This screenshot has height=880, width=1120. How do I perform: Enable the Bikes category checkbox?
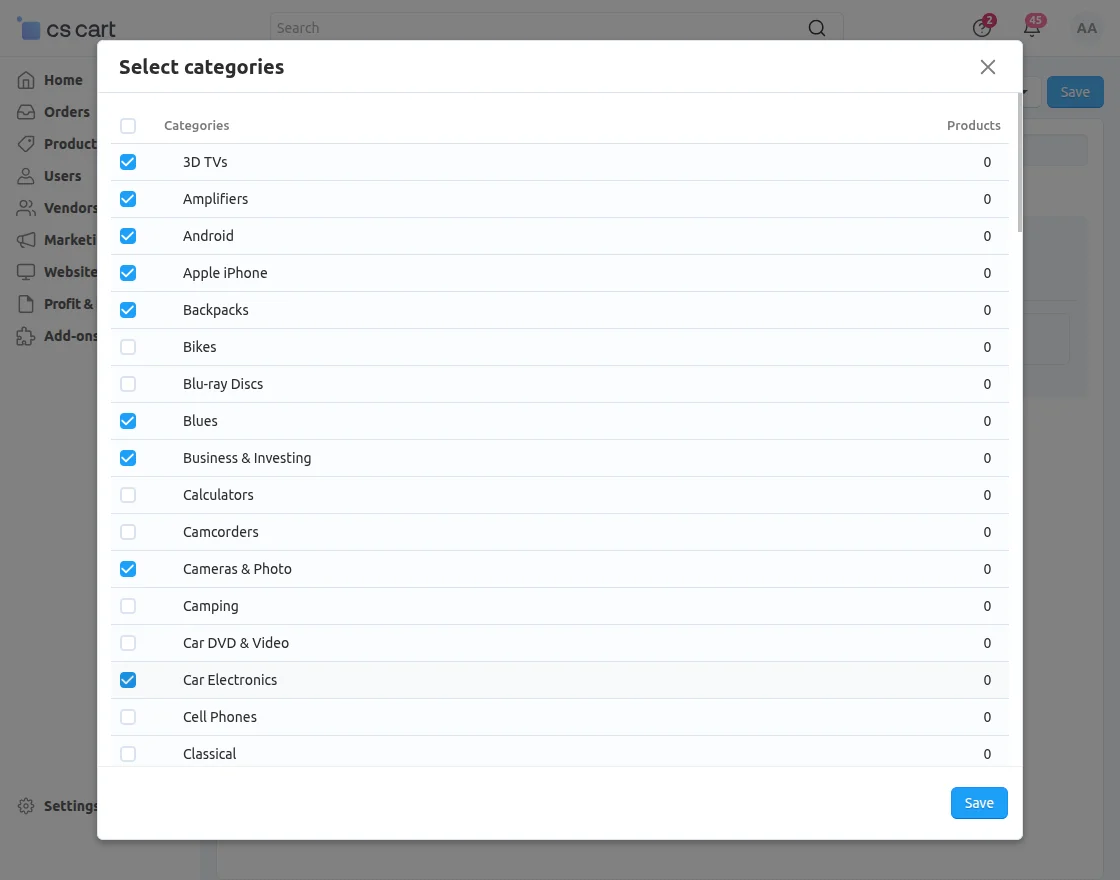pos(128,347)
